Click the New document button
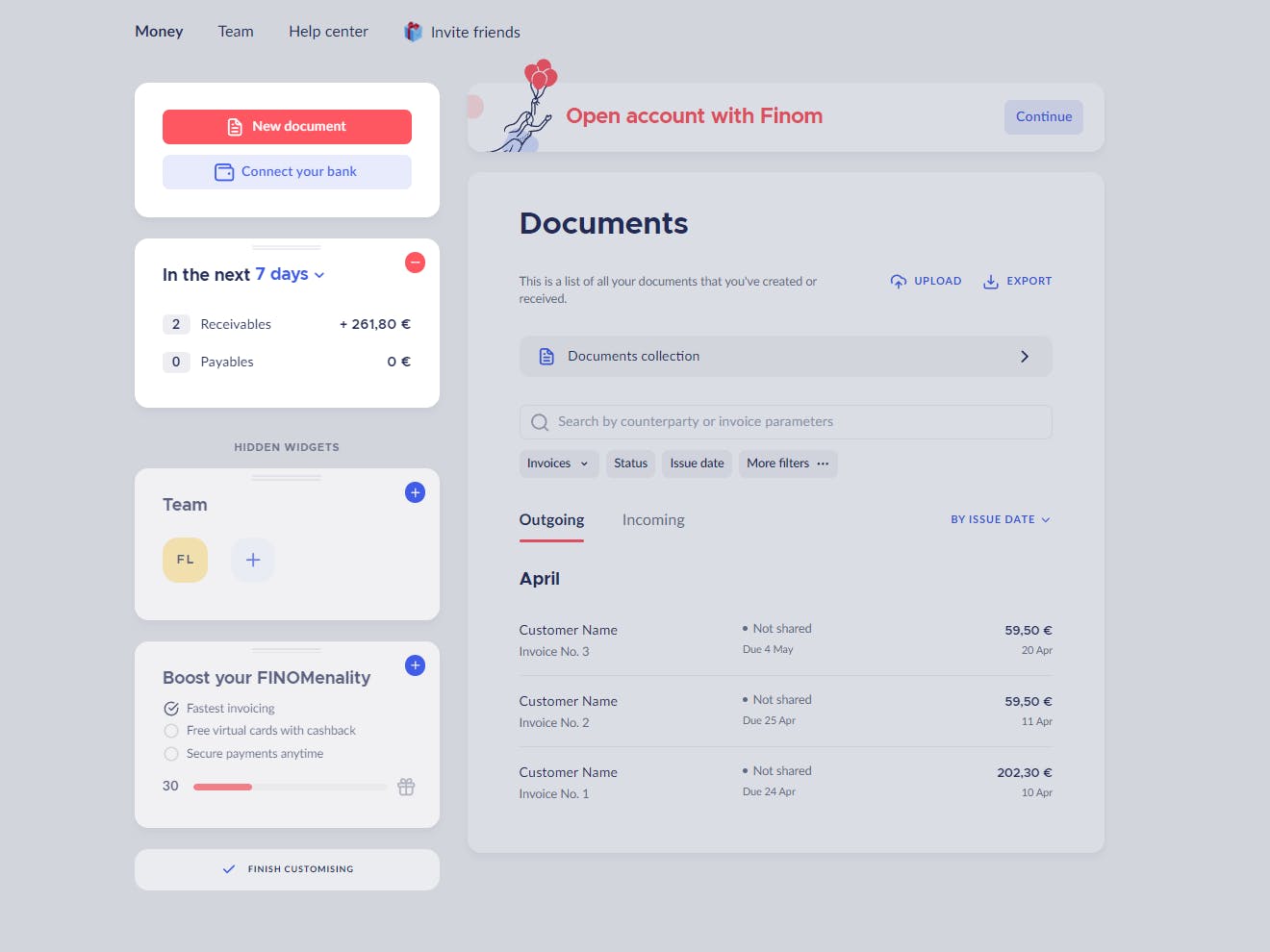The height and width of the screenshot is (952, 1270). (287, 127)
